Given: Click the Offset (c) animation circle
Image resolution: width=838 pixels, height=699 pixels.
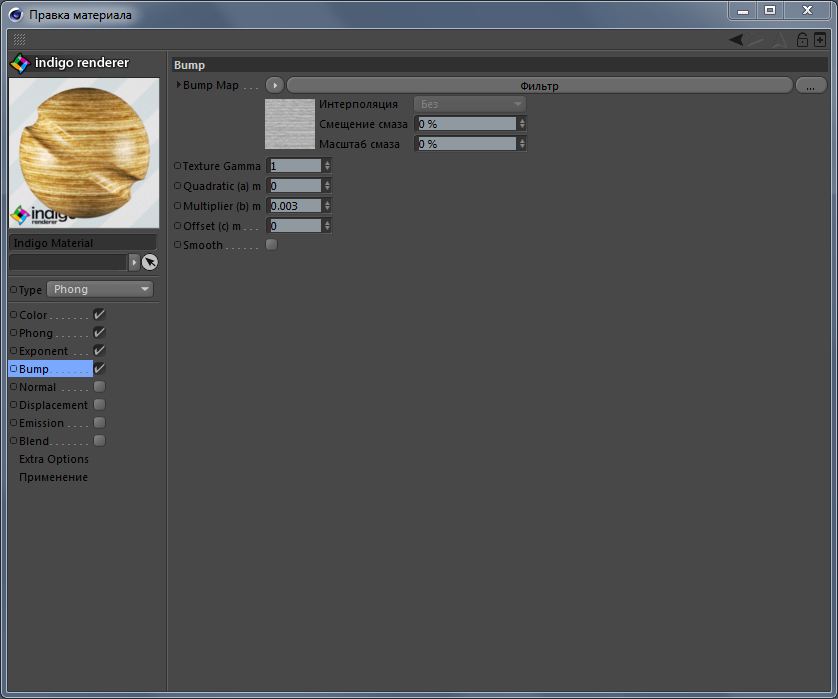Looking at the screenshot, I should pos(177,226).
